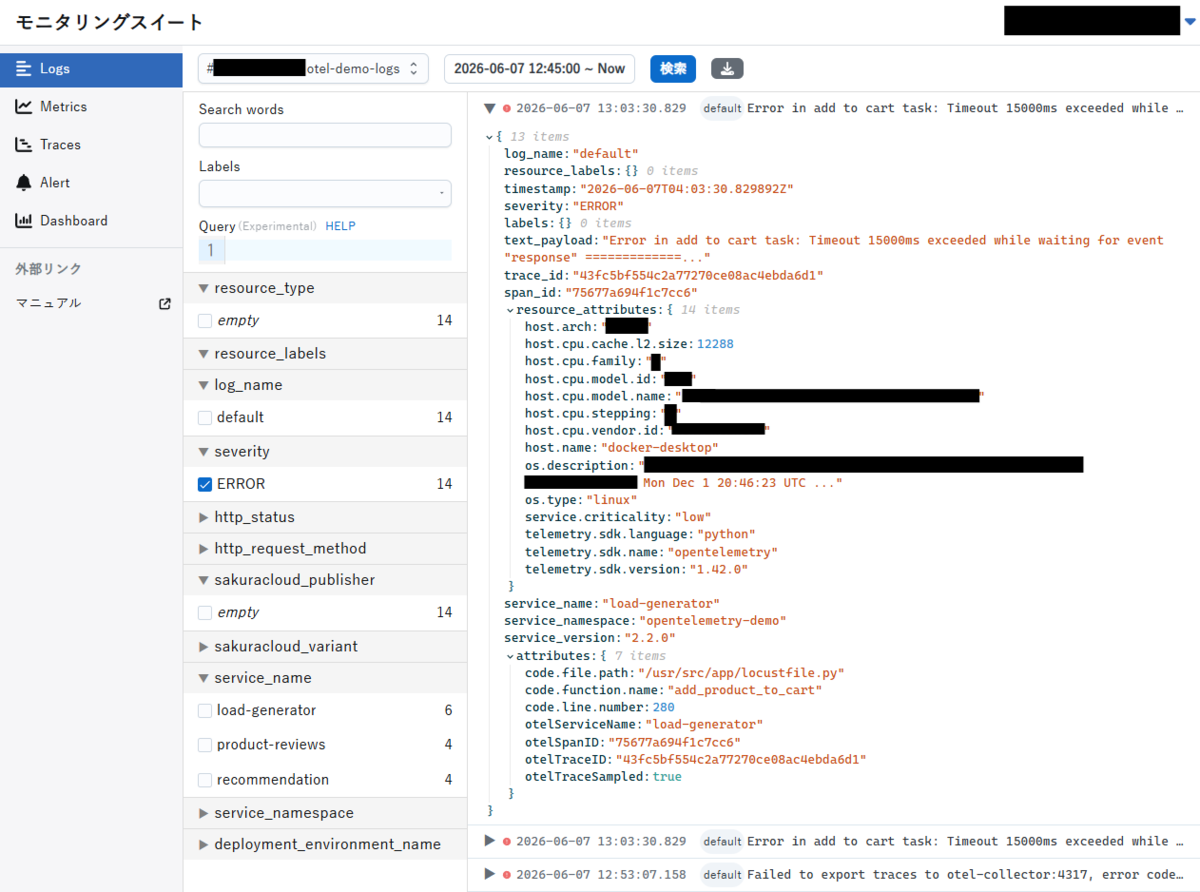Collapse the severity filter section
Screen dimensions: 1200x892
(325, 452)
